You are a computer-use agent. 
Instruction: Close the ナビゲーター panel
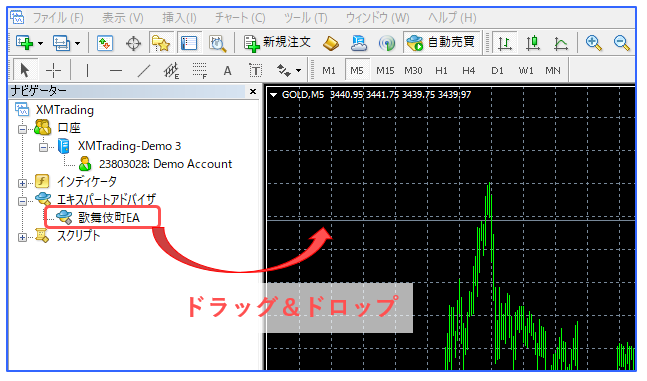click(253, 91)
